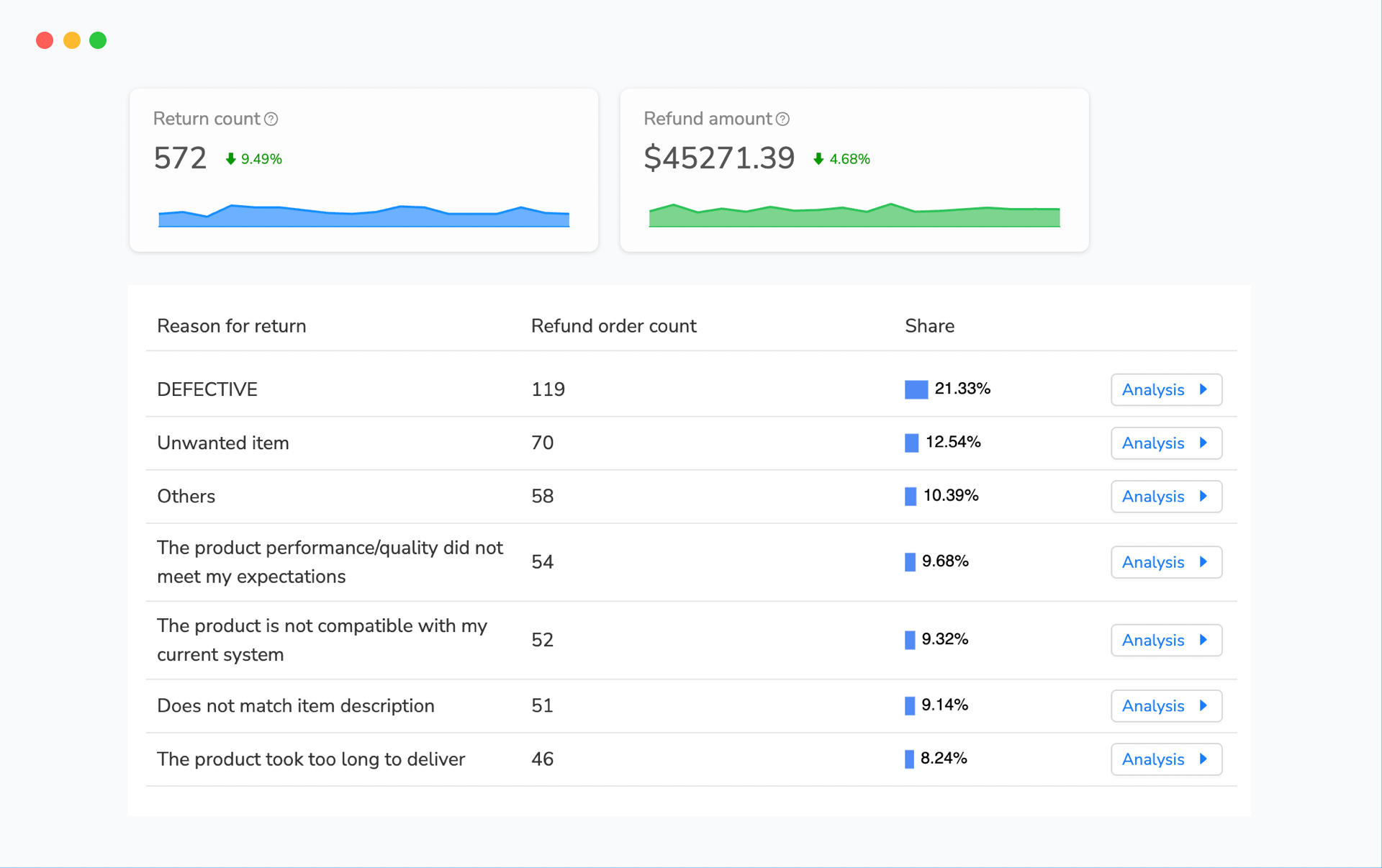The image size is (1382, 868).
Task: Click the blue share bar for Others row
Action: click(910, 496)
